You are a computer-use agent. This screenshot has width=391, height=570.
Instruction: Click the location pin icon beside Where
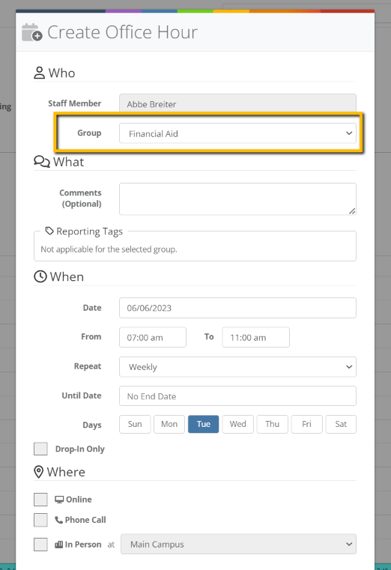click(39, 472)
